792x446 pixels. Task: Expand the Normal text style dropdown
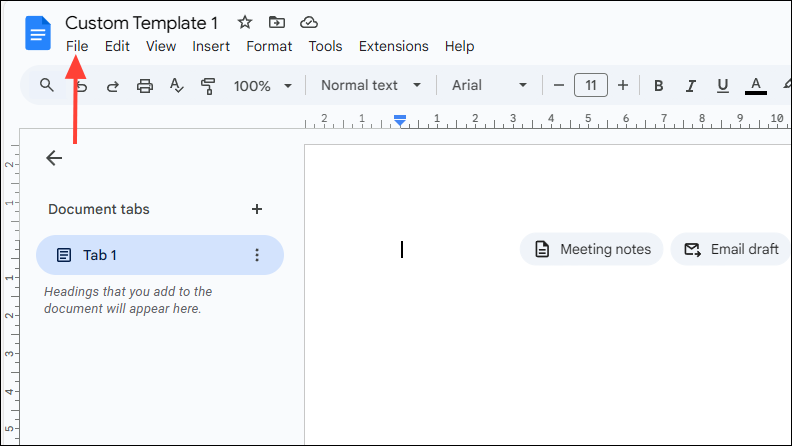371,86
